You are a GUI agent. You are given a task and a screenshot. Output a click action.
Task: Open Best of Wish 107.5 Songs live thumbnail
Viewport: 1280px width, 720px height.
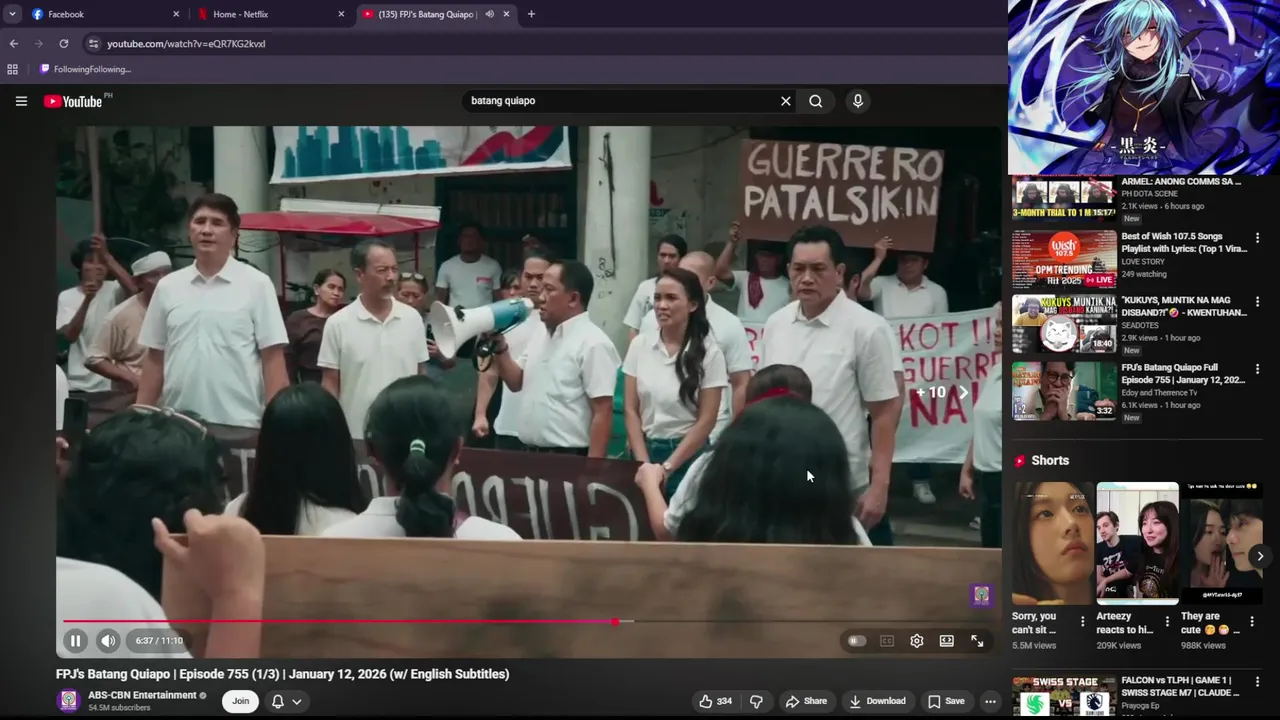click(x=1064, y=259)
